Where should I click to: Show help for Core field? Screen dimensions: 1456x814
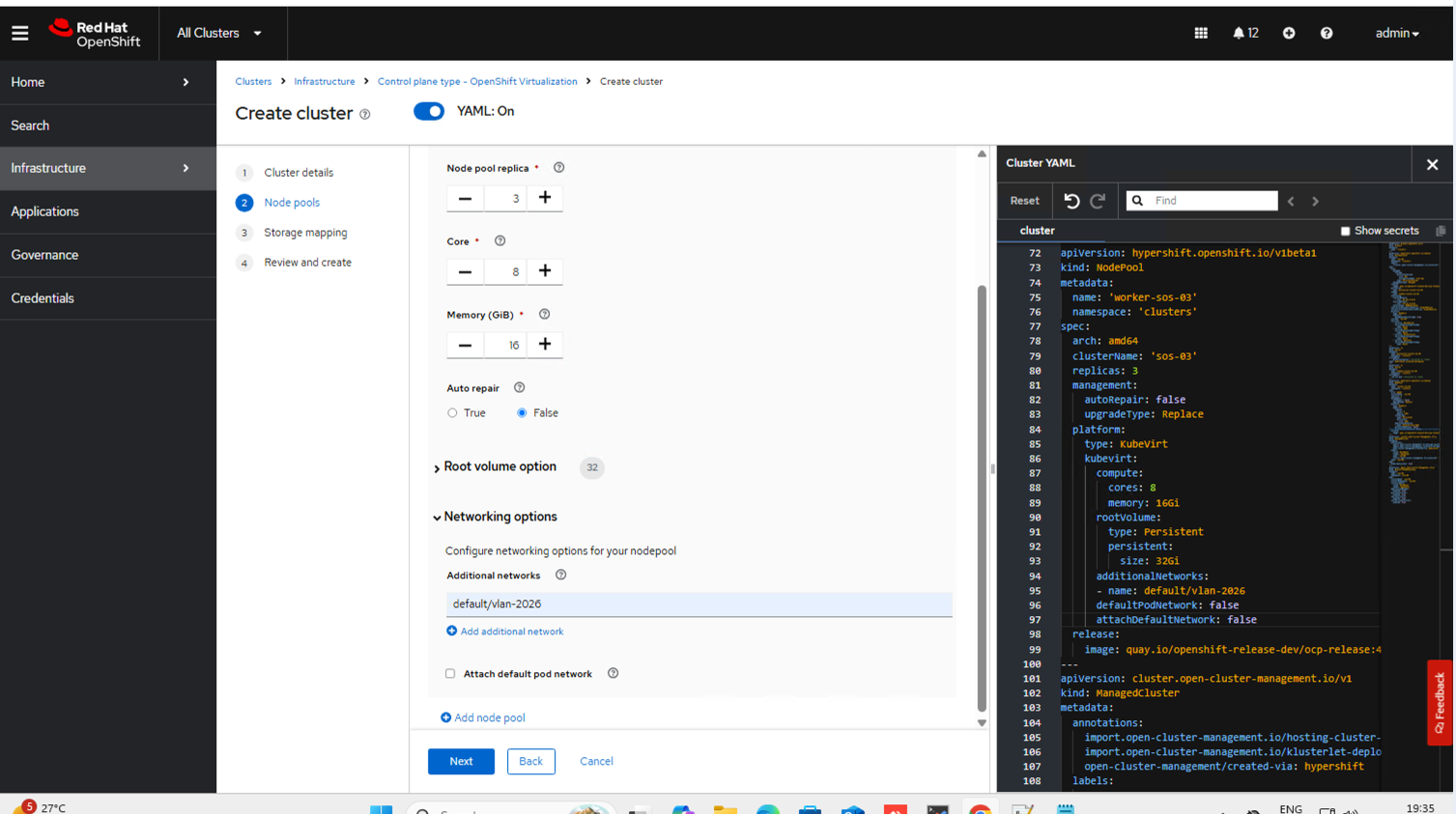(500, 241)
